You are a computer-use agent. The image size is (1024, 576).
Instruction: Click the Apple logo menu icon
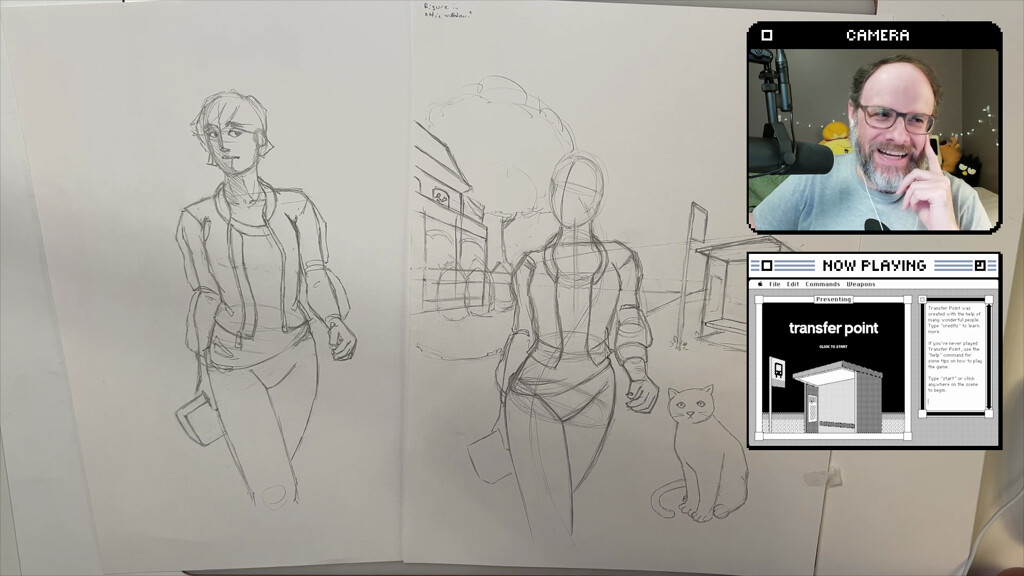click(x=759, y=284)
